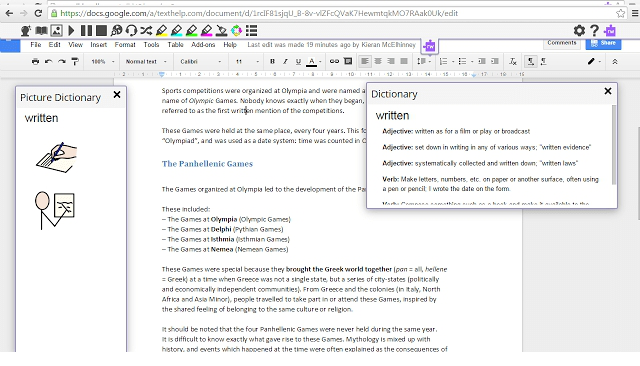Insert a link with chain icon

pos(334,62)
